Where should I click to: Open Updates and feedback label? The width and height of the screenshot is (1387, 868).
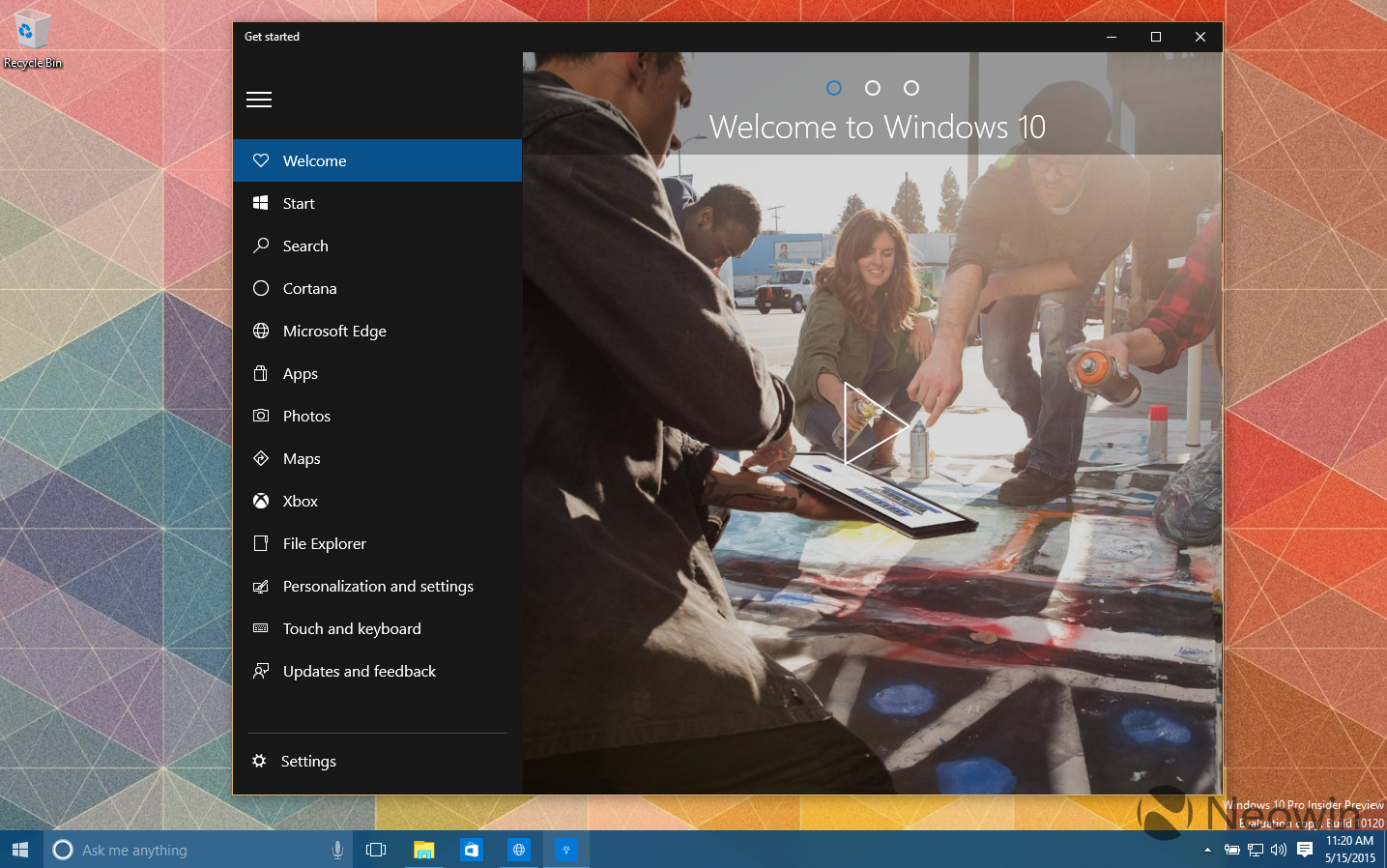pyautogui.click(x=360, y=671)
